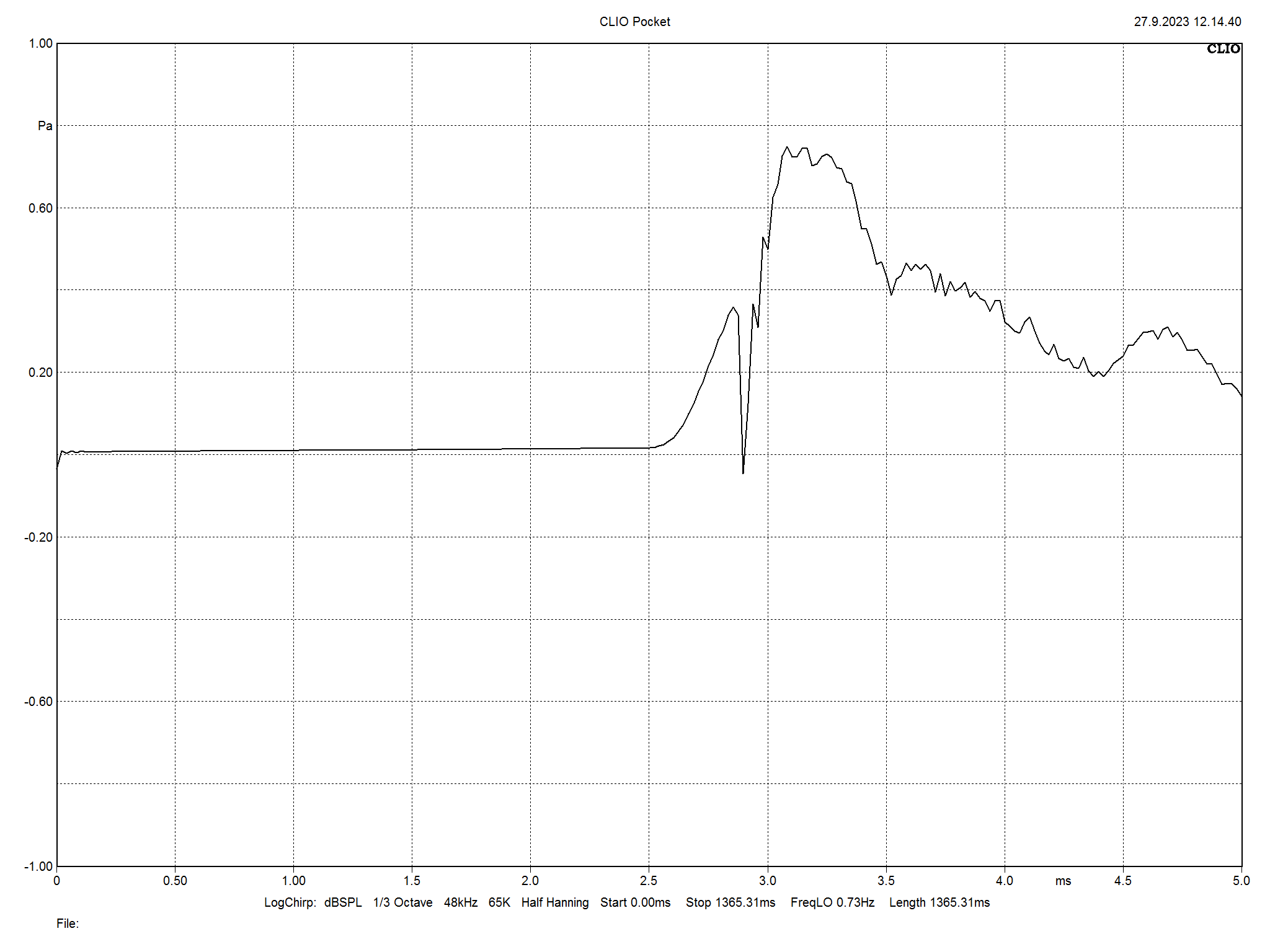Viewport: 1270px width, 952px height.
Task: Click the 1.00 x-axis label
Action: coord(293,881)
